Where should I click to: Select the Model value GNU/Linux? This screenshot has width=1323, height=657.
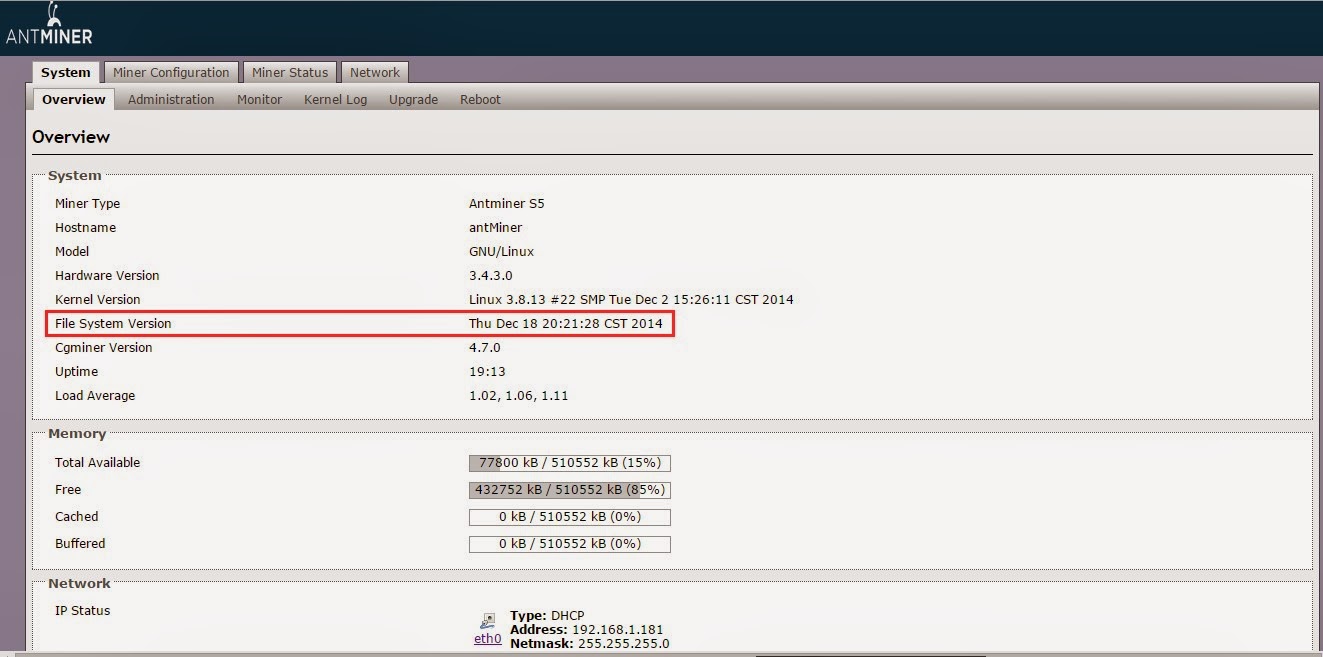tap(502, 251)
